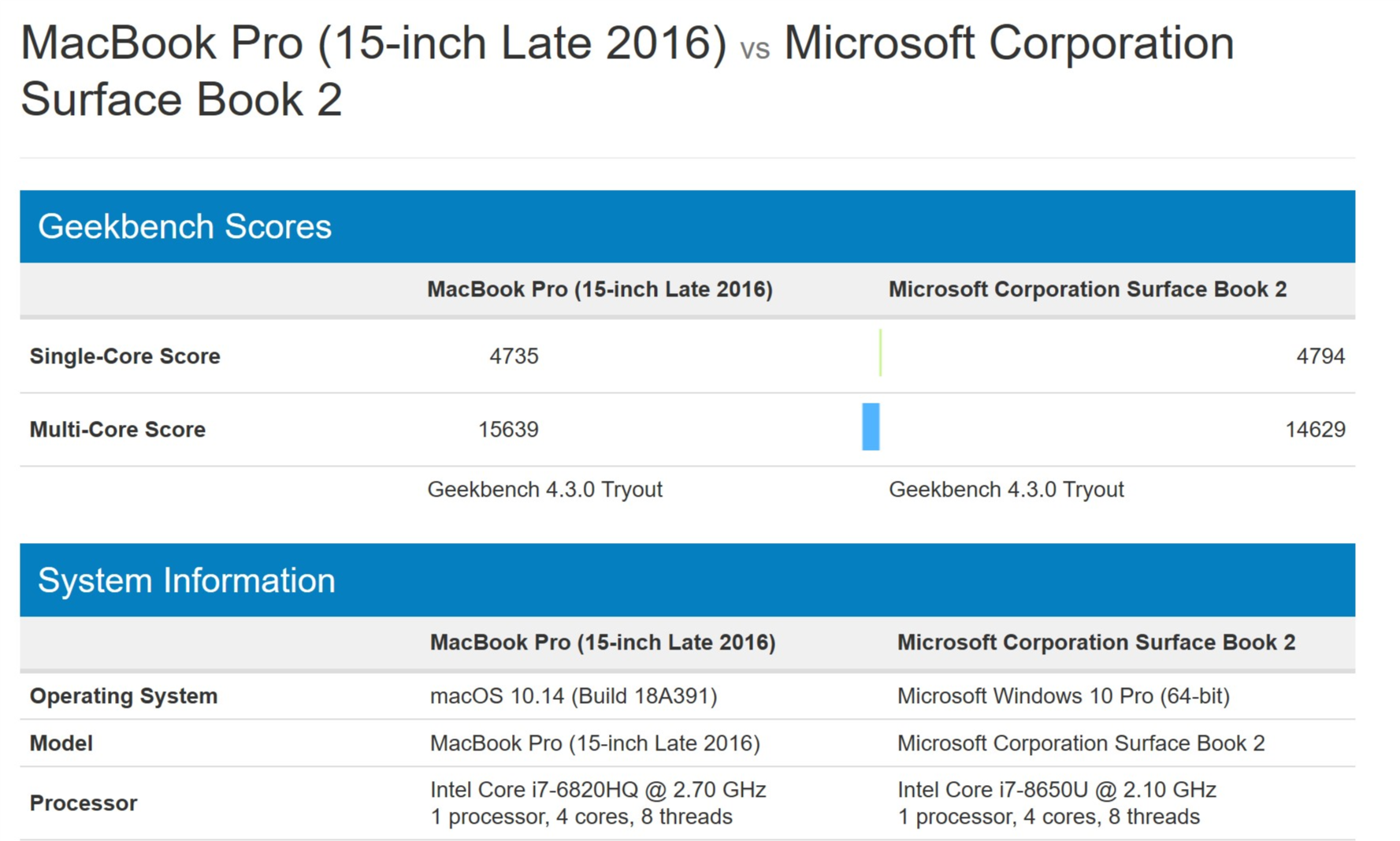Click Surface Book 2 column header in System Information
The image size is (1400, 841).
point(1096,642)
